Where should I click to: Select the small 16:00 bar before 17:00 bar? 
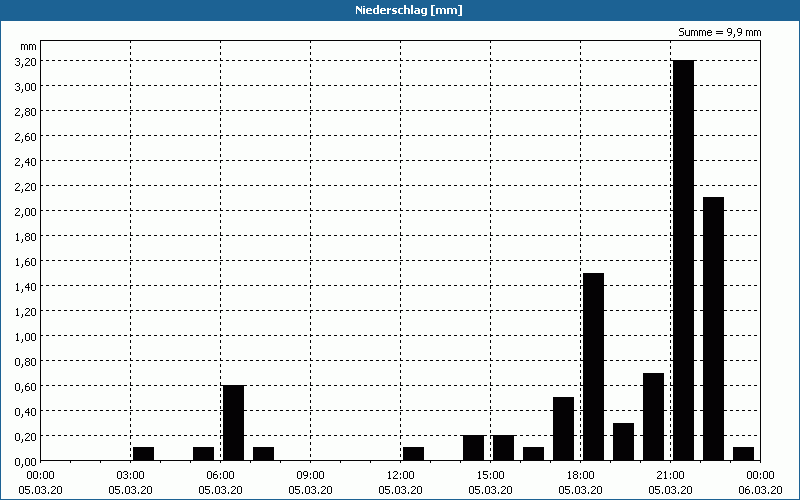click(534, 454)
